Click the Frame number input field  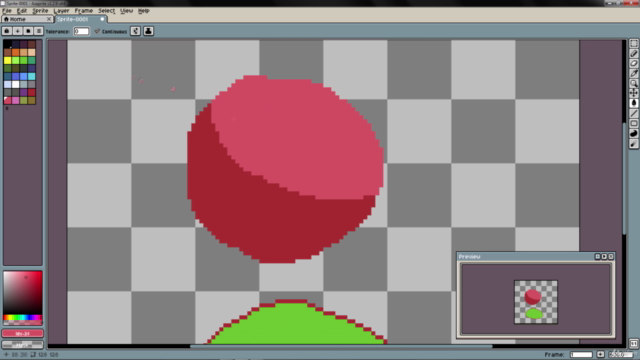point(581,354)
